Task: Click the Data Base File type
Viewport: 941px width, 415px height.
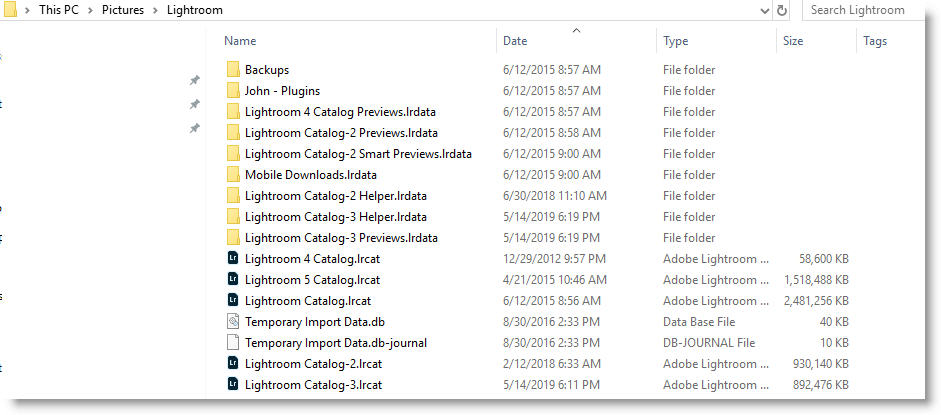Action: (699, 321)
